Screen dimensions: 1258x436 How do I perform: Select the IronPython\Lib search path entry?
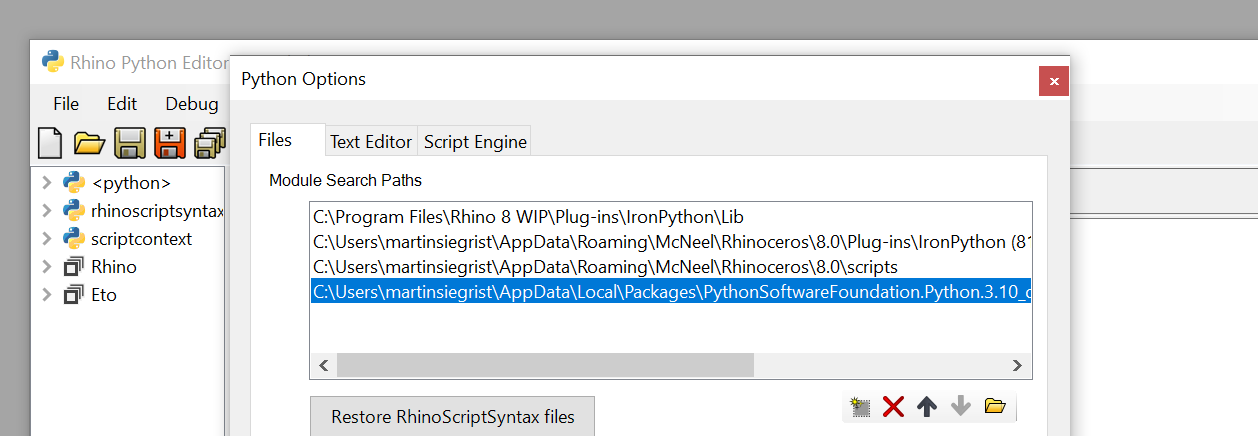[x=528, y=217]
